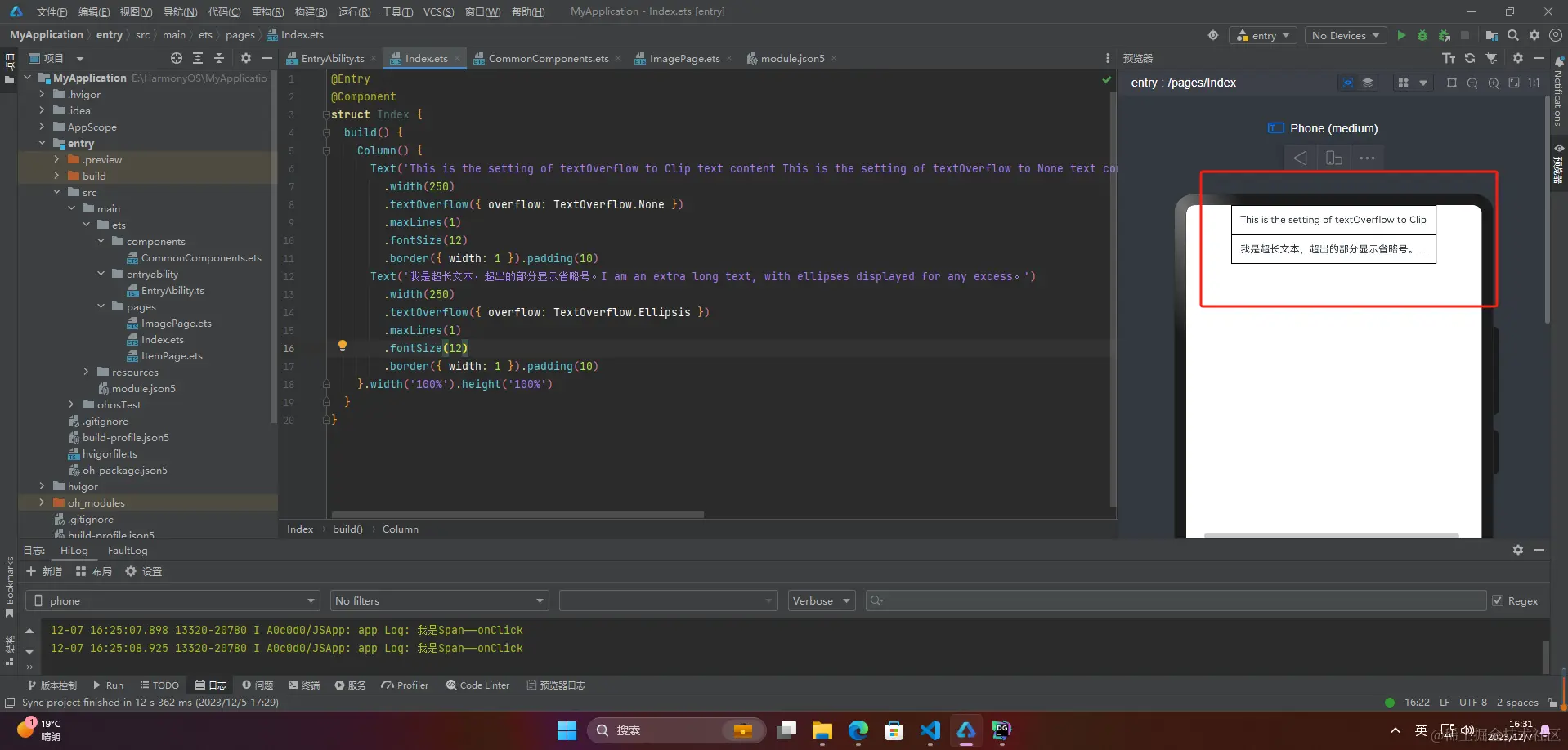Image resolution: width=1568 pixels, height=750 pixels.
Task: Open the entry run configuration dropdown
Action: tap(1263, 35)
